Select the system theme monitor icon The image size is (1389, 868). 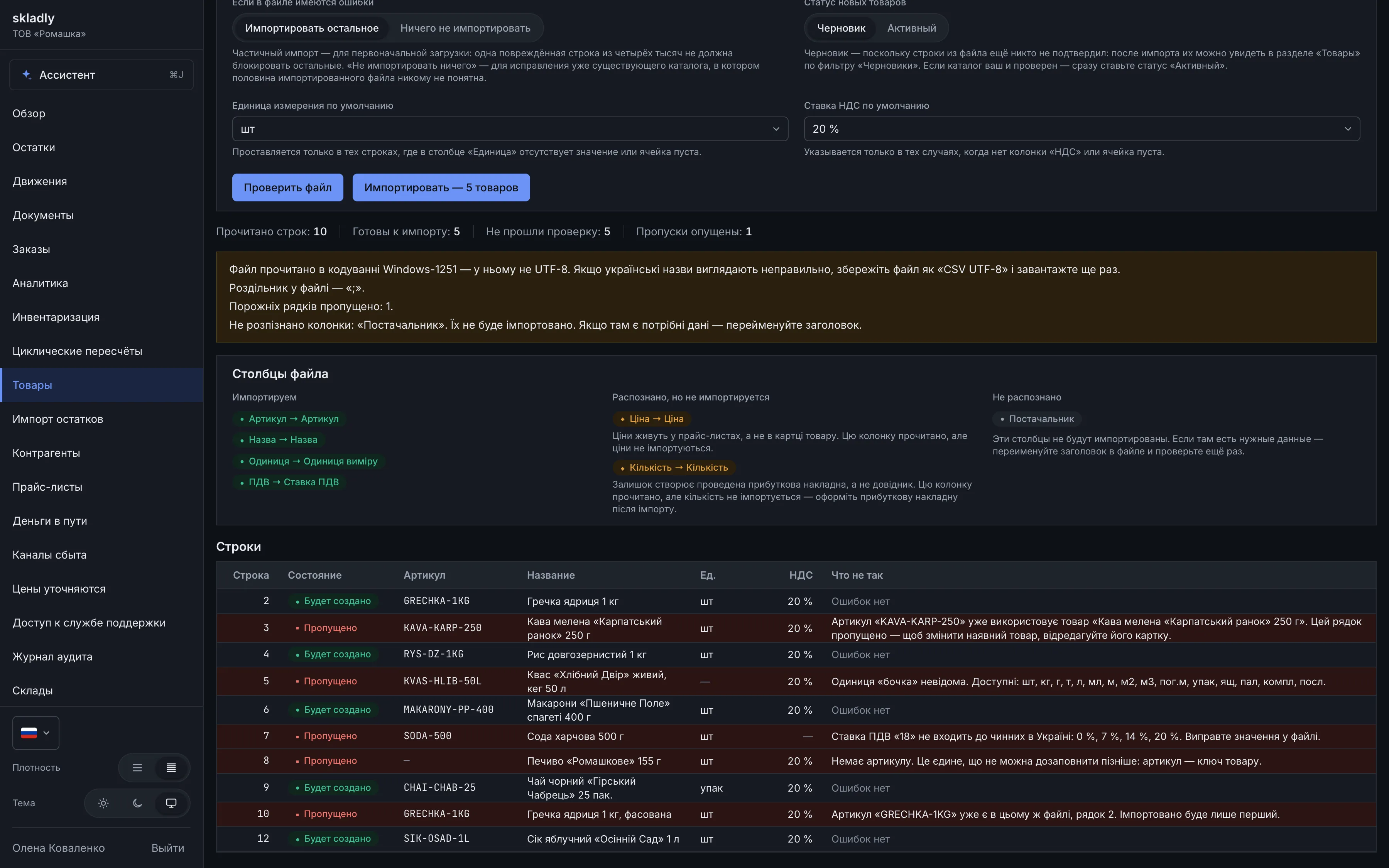pos(171,803)
